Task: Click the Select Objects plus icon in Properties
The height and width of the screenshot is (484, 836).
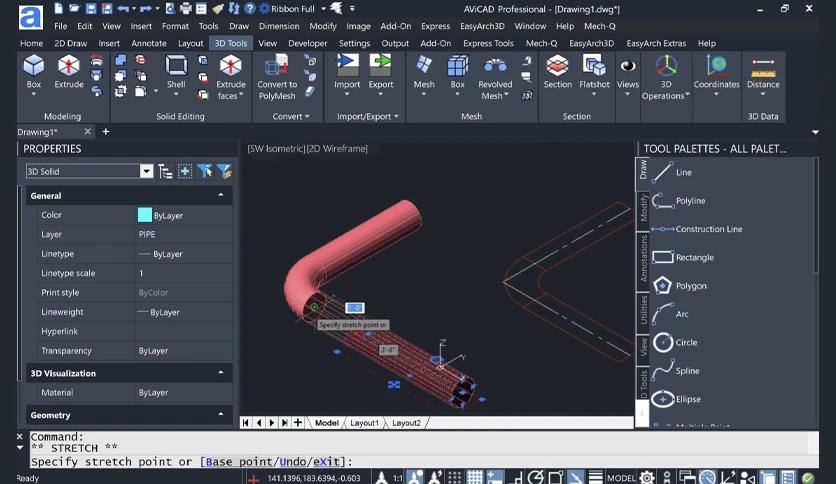Action: 185,171
